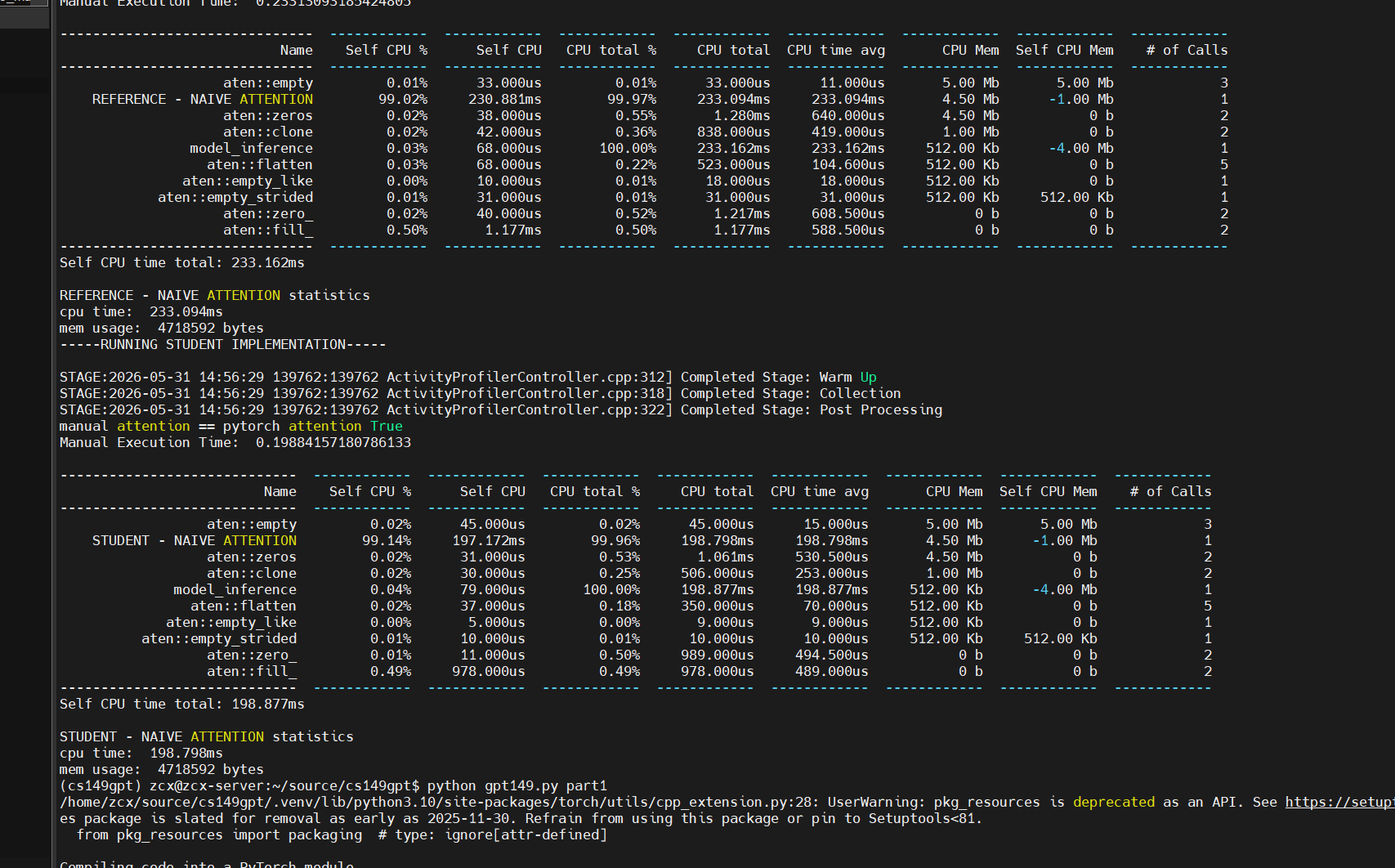Click the python gpt149.py part1 command

point(517,785)
